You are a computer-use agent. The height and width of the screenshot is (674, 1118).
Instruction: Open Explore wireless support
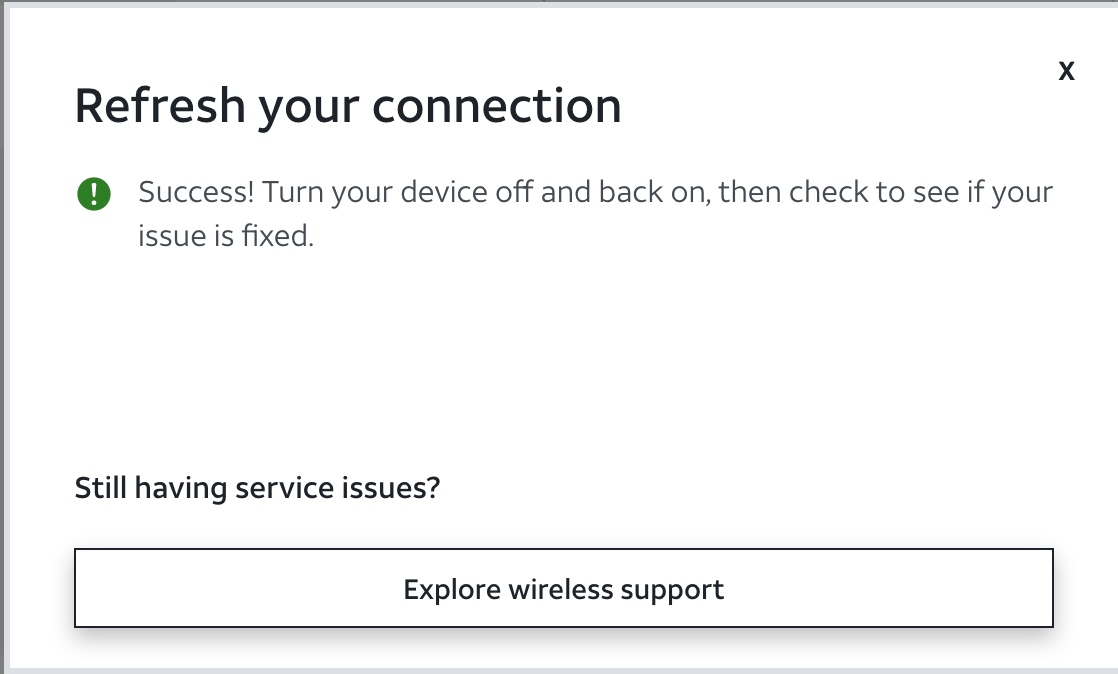click(x=563, y=588)
